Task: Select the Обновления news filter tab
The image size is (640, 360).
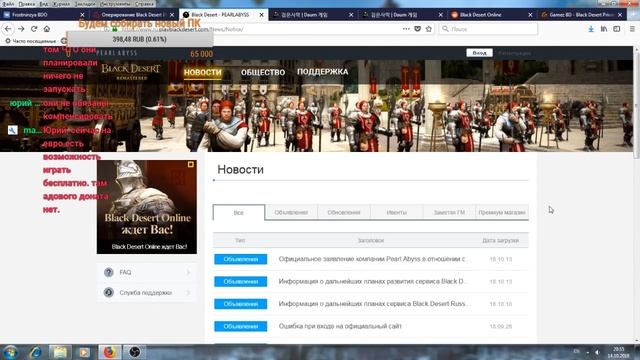Action: click(344, 213)
